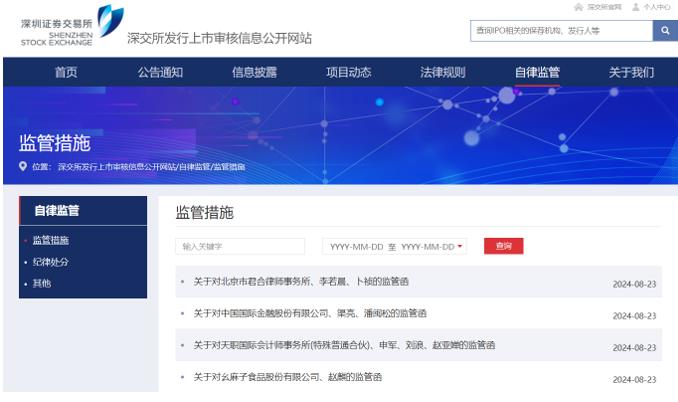Focus the 输入关键字 keyword field
The height and width of the screenshot is (402, 678).
point(240,246)
